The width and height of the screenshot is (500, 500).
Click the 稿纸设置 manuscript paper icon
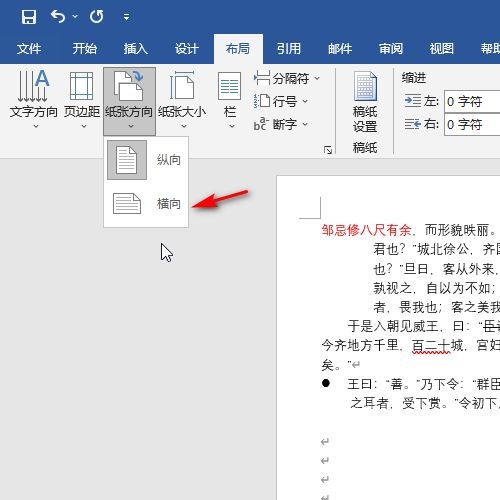pos(365,86)
